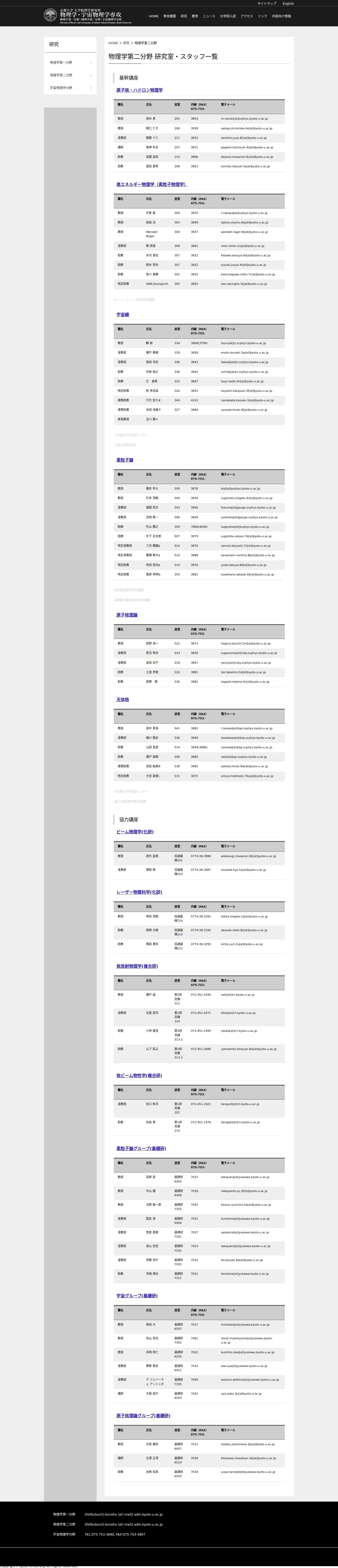The image size is (338, 1568).
Task: Click HOME in the breadcrumb
Action: click(113, 43)
